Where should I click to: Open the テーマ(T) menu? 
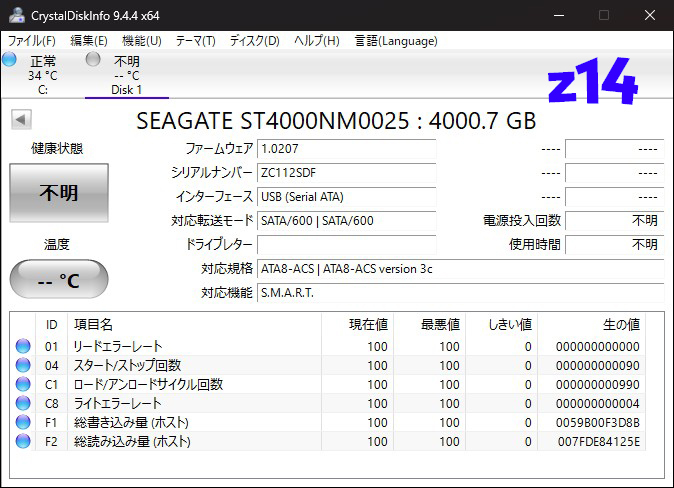pos(195,41)
